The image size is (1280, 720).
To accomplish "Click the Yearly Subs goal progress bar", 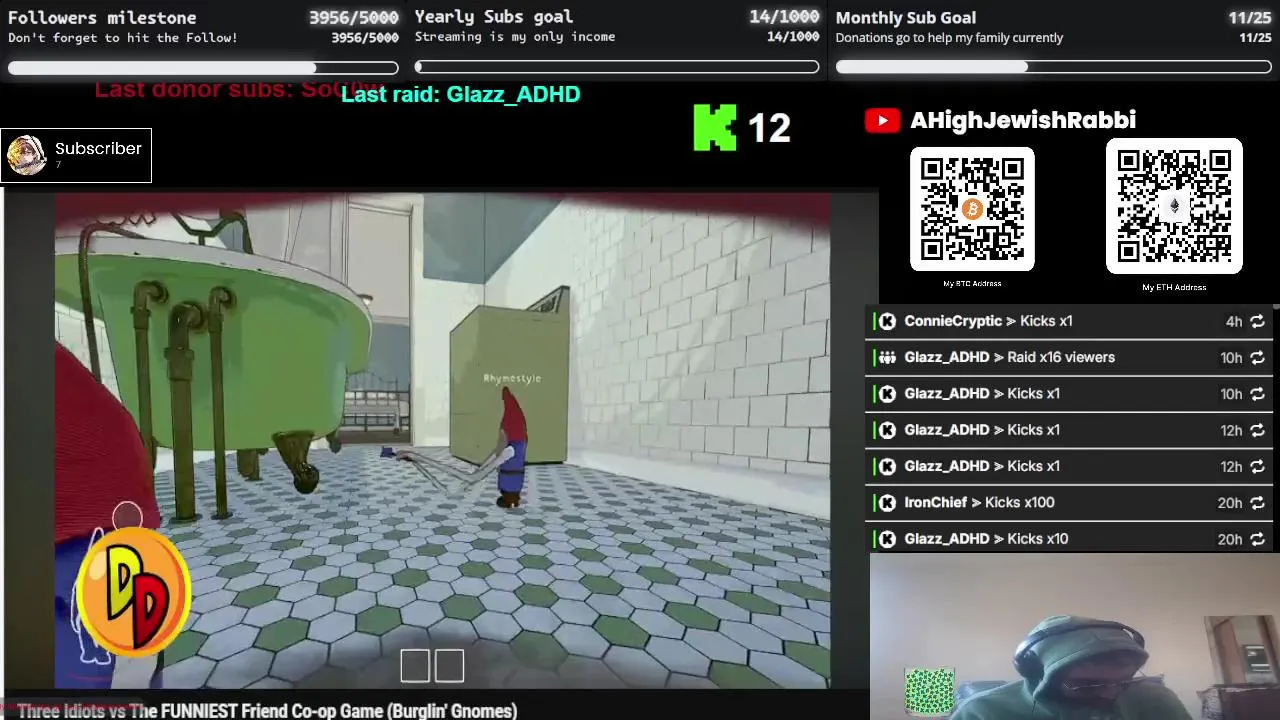I will click(617, 67).
